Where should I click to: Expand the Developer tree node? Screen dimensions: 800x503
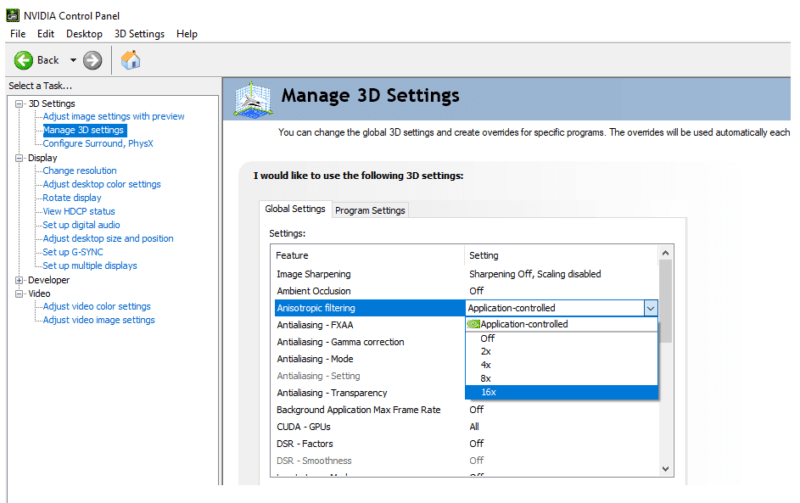[x=20, y=280]
